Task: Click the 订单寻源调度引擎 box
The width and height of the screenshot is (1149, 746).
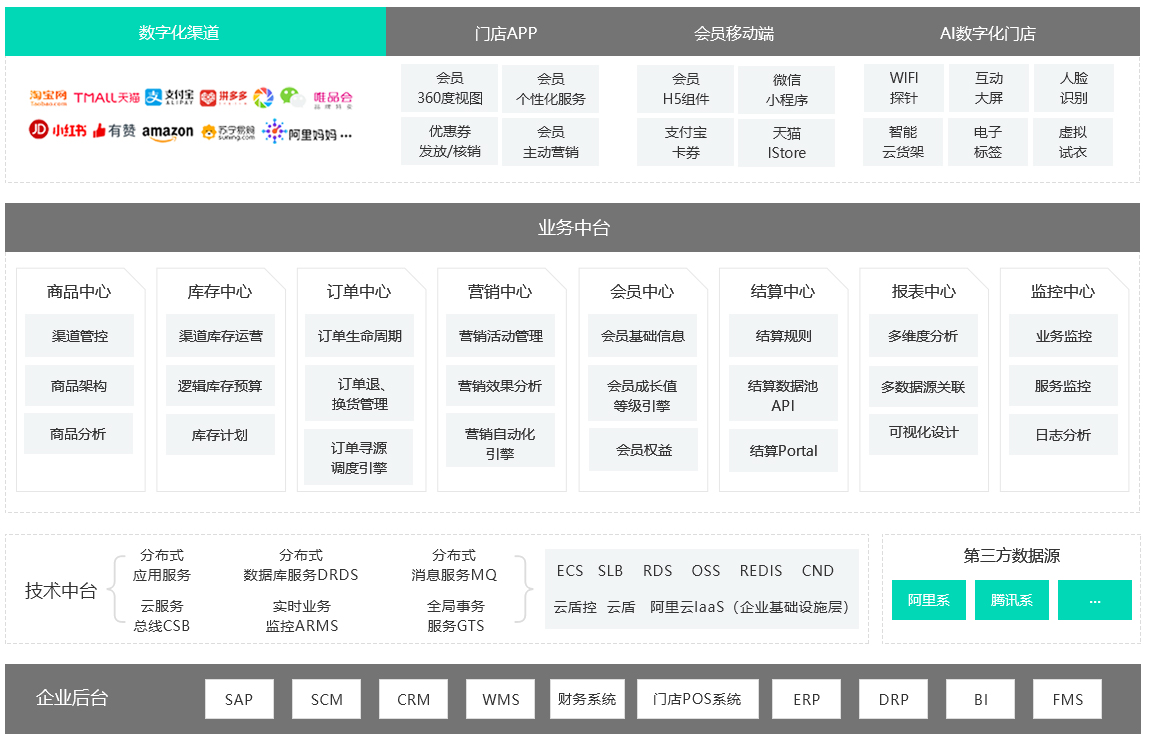Action: point(358,457)
